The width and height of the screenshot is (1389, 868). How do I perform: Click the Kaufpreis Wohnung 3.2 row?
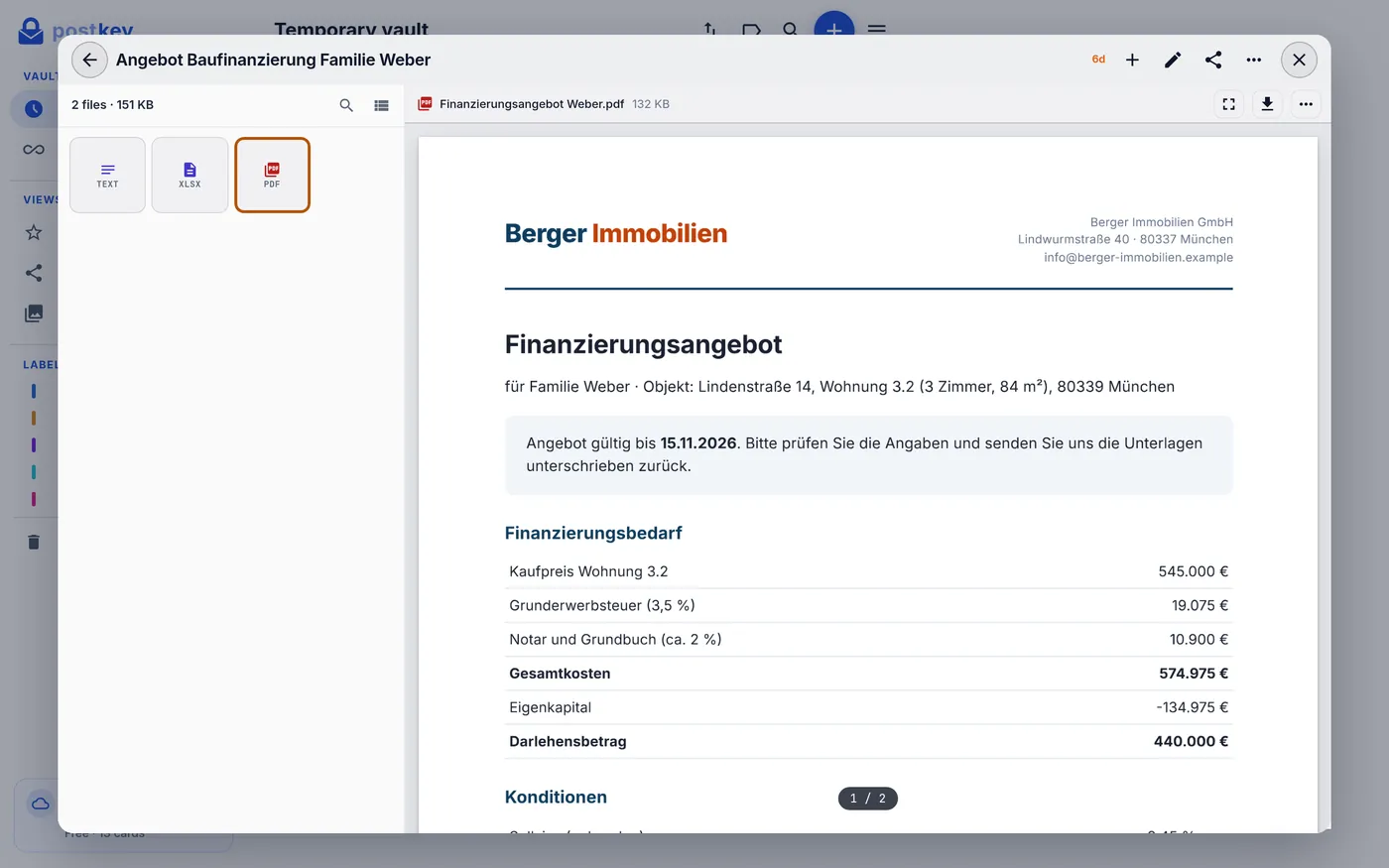[868, 571]
